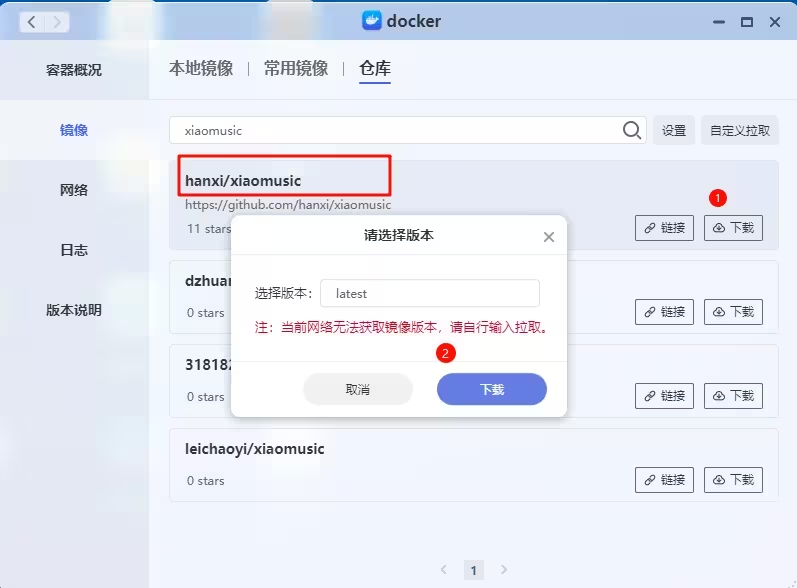The width and height of the screenshot is (797, 588).
Task: Download the leichaoyi/xiaomusic image
Action: coord(733,480)
